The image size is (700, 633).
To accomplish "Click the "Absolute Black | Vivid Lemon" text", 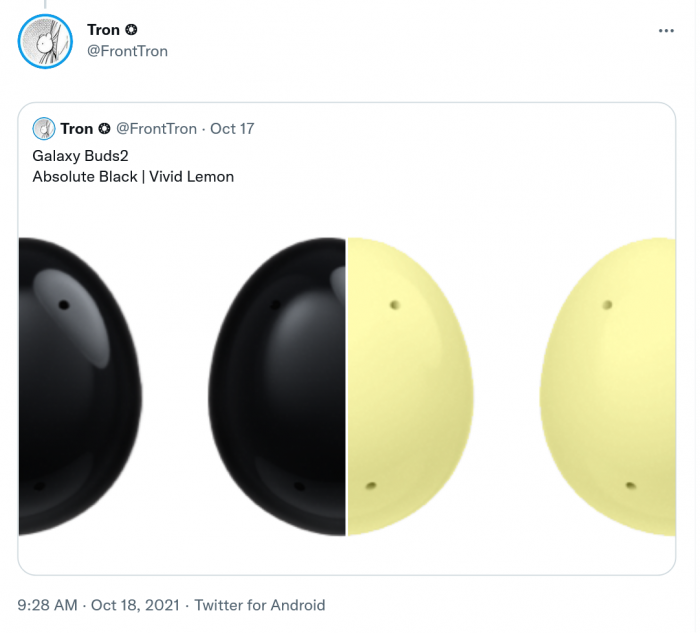I will coord(133,177).
